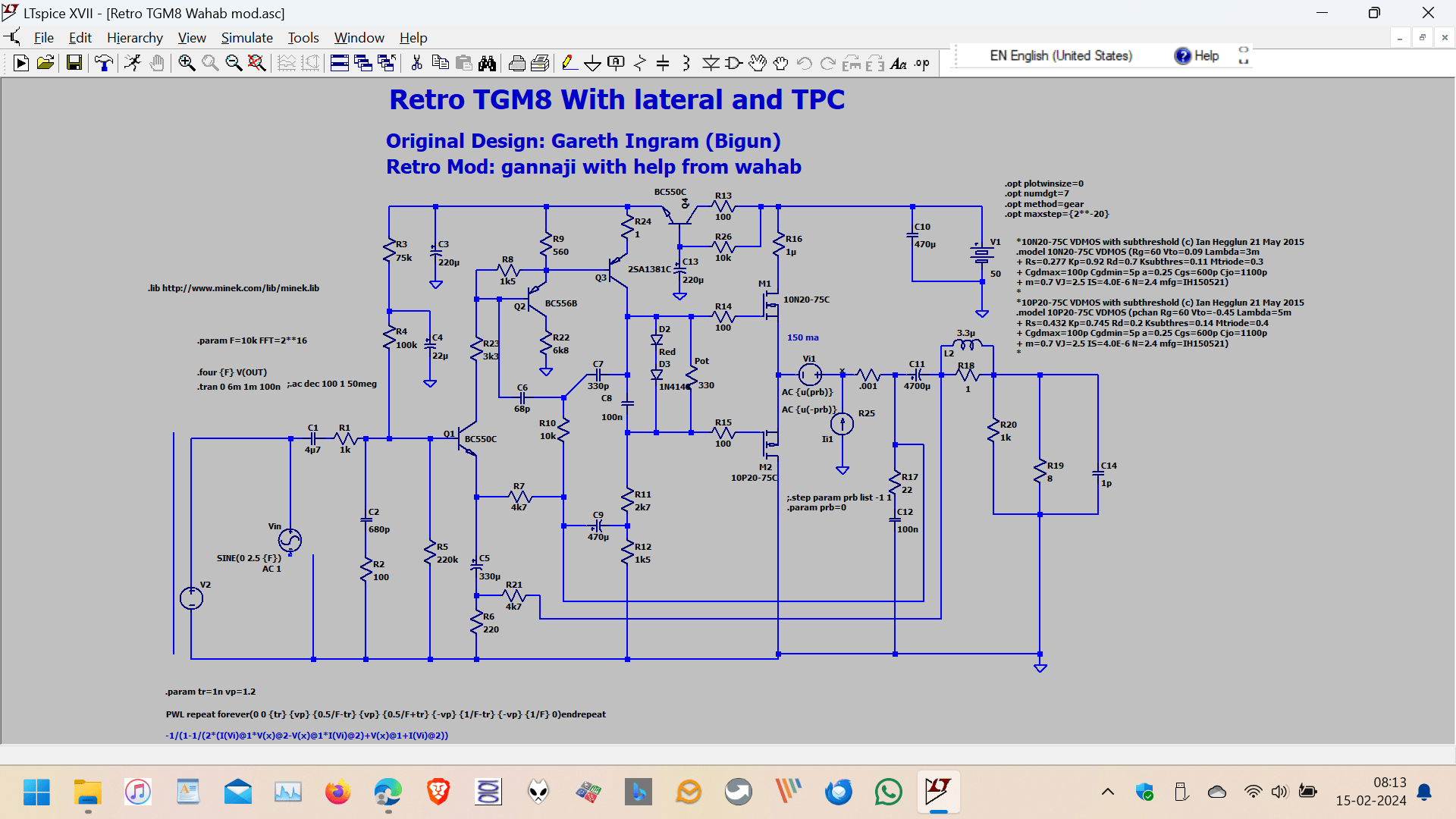Image resolution: width=1456 pixels, height=819 pixels.
Task: Click the Zoom In magnifier icon
Action: coord(187,64)
